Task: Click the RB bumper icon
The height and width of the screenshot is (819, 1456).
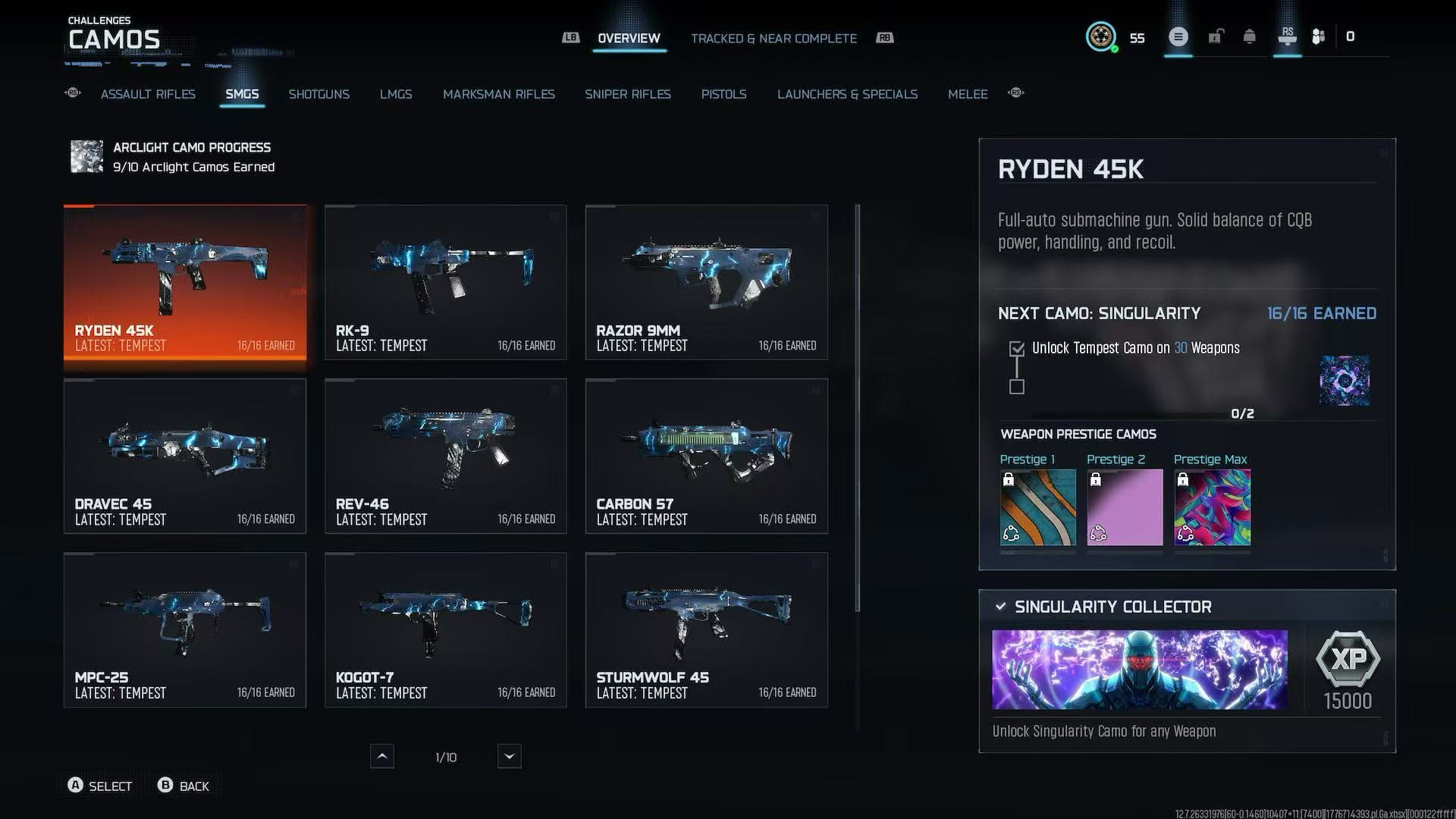Action: point(885,37)
